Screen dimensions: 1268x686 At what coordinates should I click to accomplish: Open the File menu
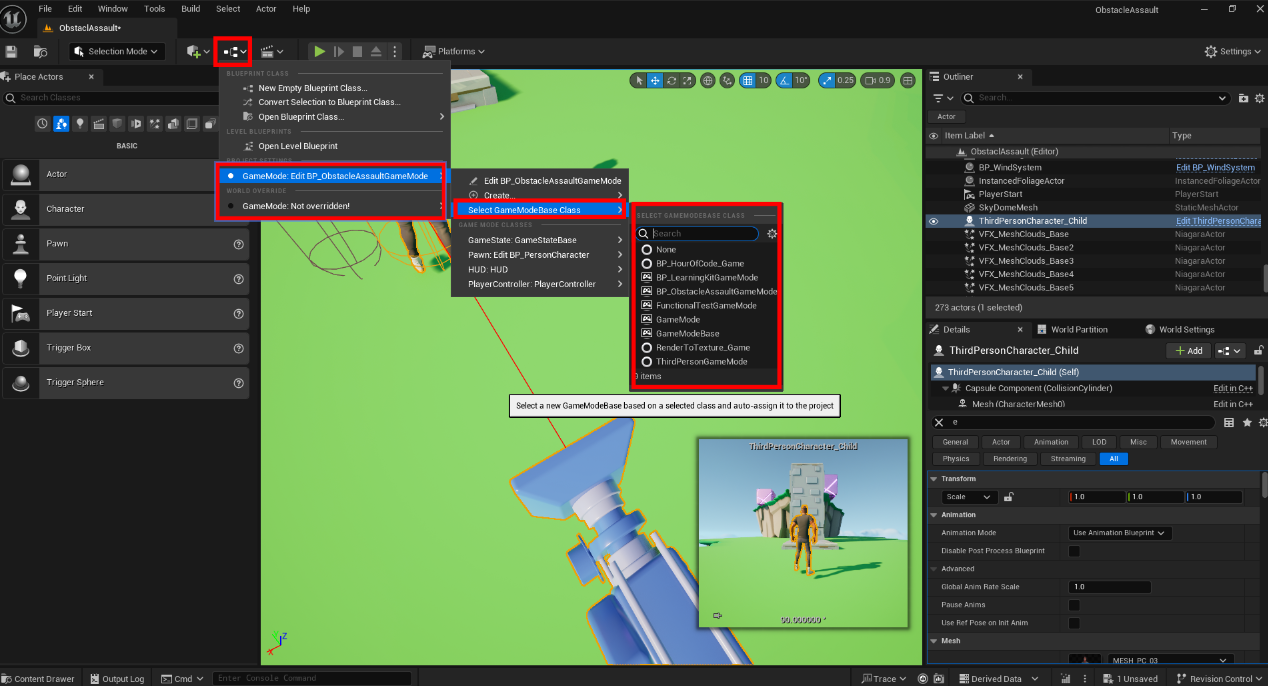45,9
